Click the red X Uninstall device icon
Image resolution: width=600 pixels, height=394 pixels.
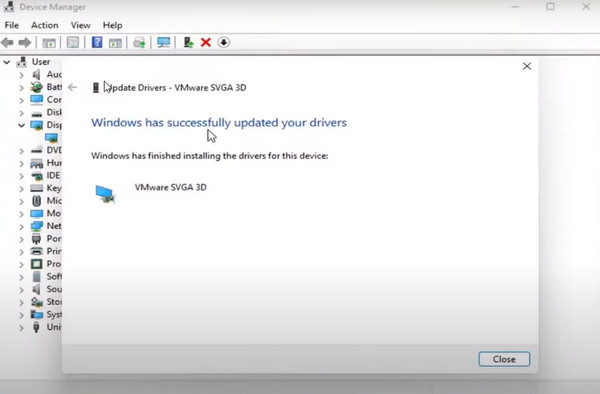[206, 42]
